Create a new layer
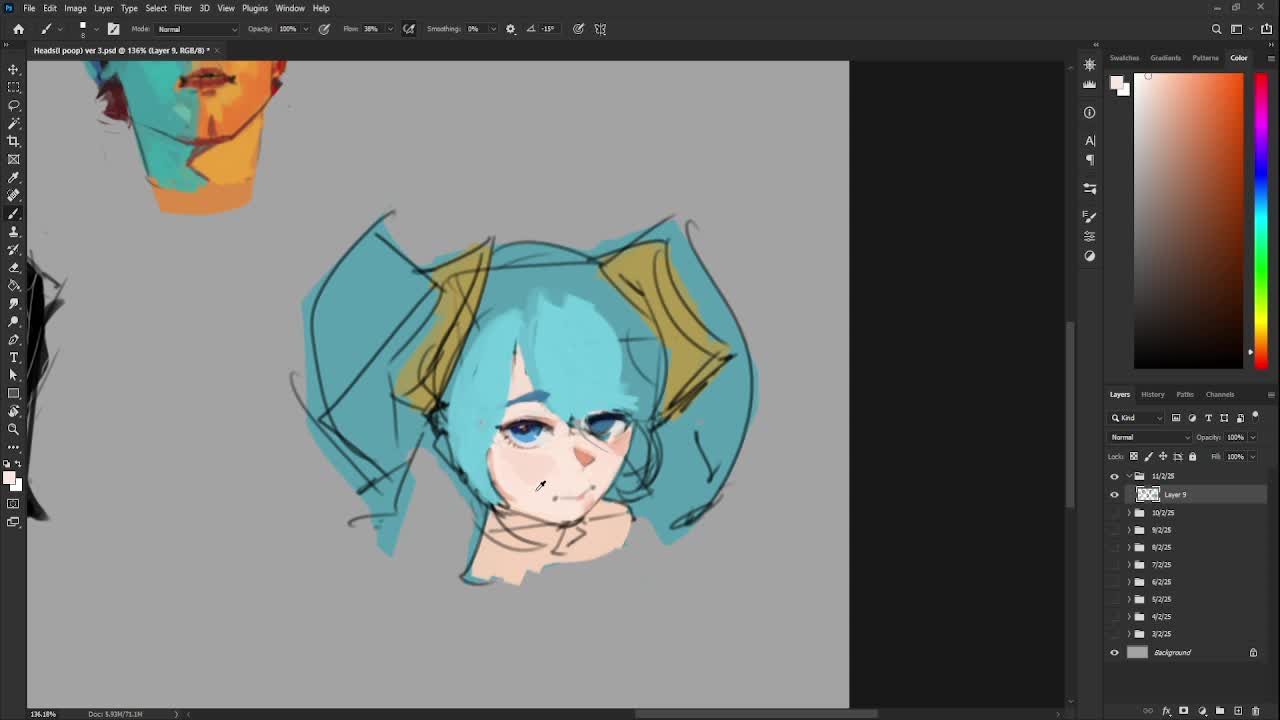 click(x=1237, y=711)
